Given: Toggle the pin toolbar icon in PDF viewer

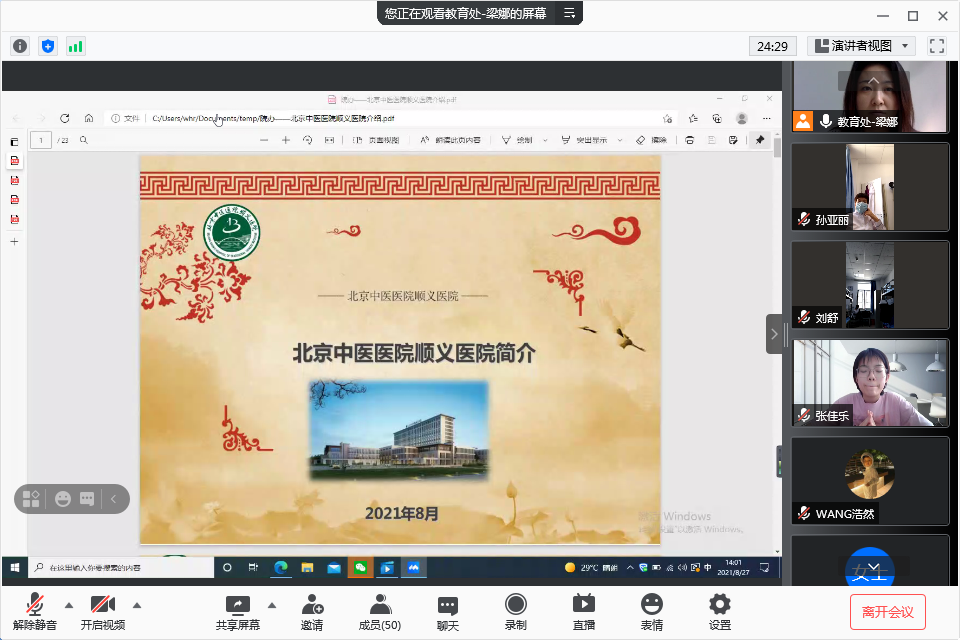Looking at the screenshot, I should [x=760, y=140].
